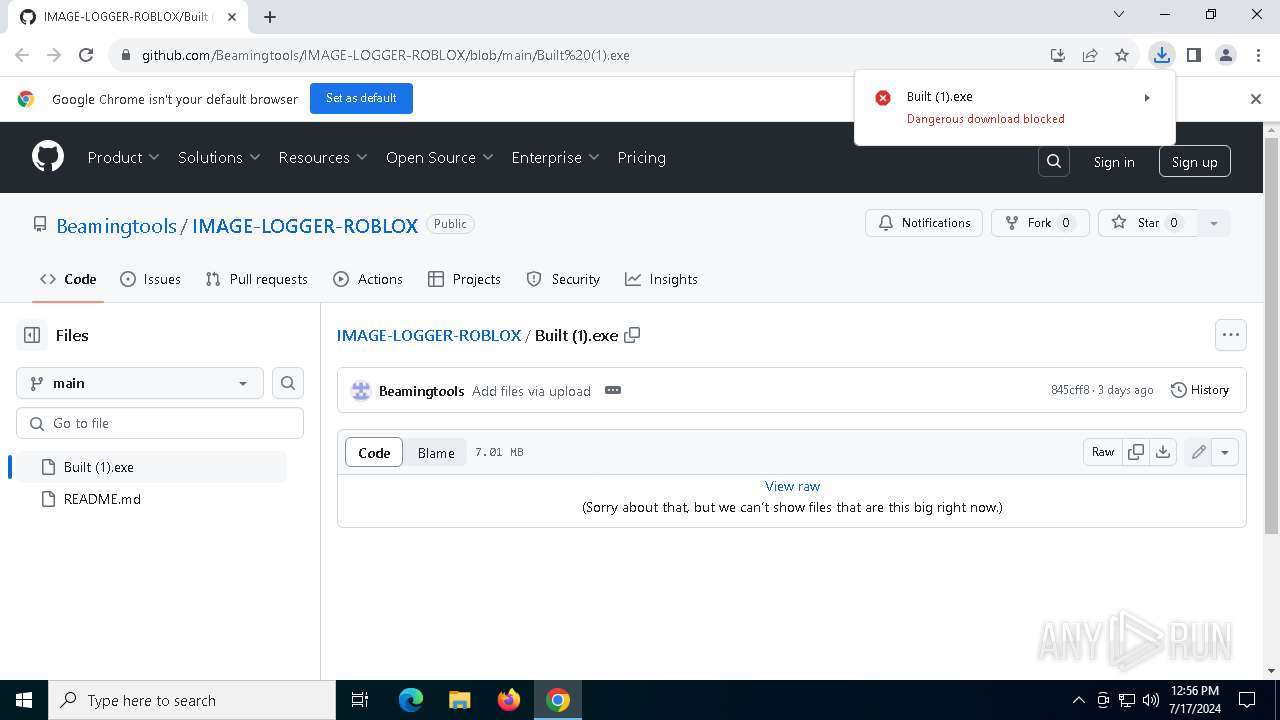1280x720 pixels.
Task: Open Task View on taskbar
Action: [360, 700]
